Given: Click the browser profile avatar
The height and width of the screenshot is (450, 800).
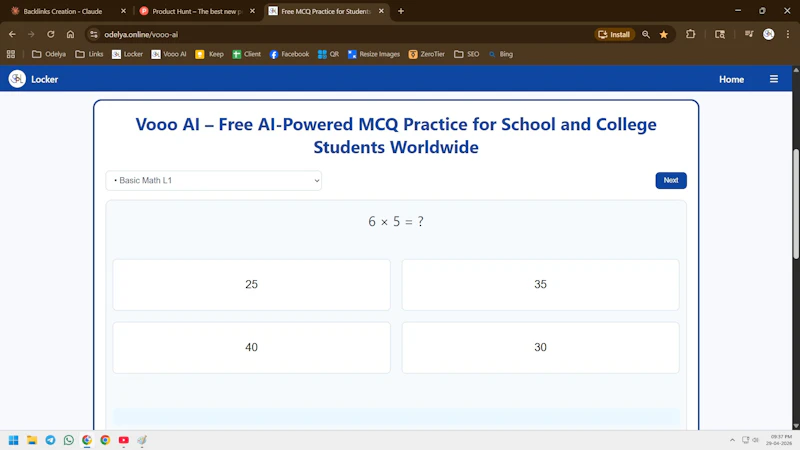Looking at the screenshot, I should pos(768,34).
